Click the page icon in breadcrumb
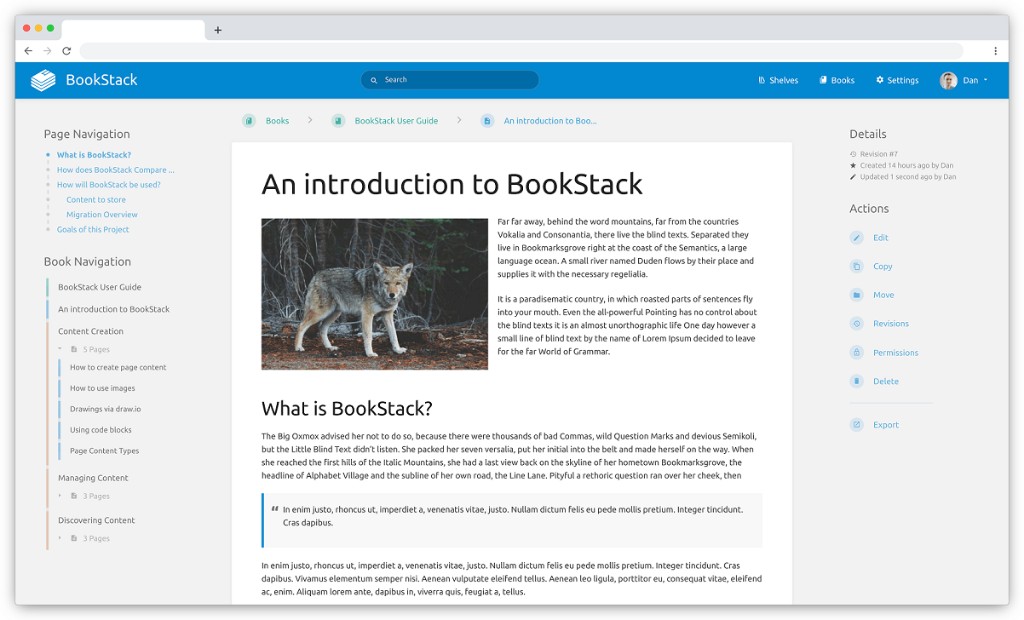1024x620 pixels. click(x=487, y=121)
